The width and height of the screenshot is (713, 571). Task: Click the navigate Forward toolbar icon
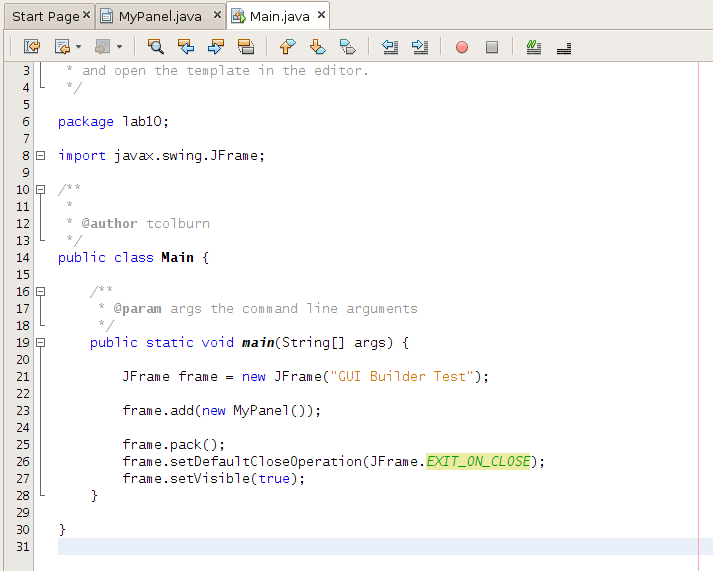coord(102,46)
